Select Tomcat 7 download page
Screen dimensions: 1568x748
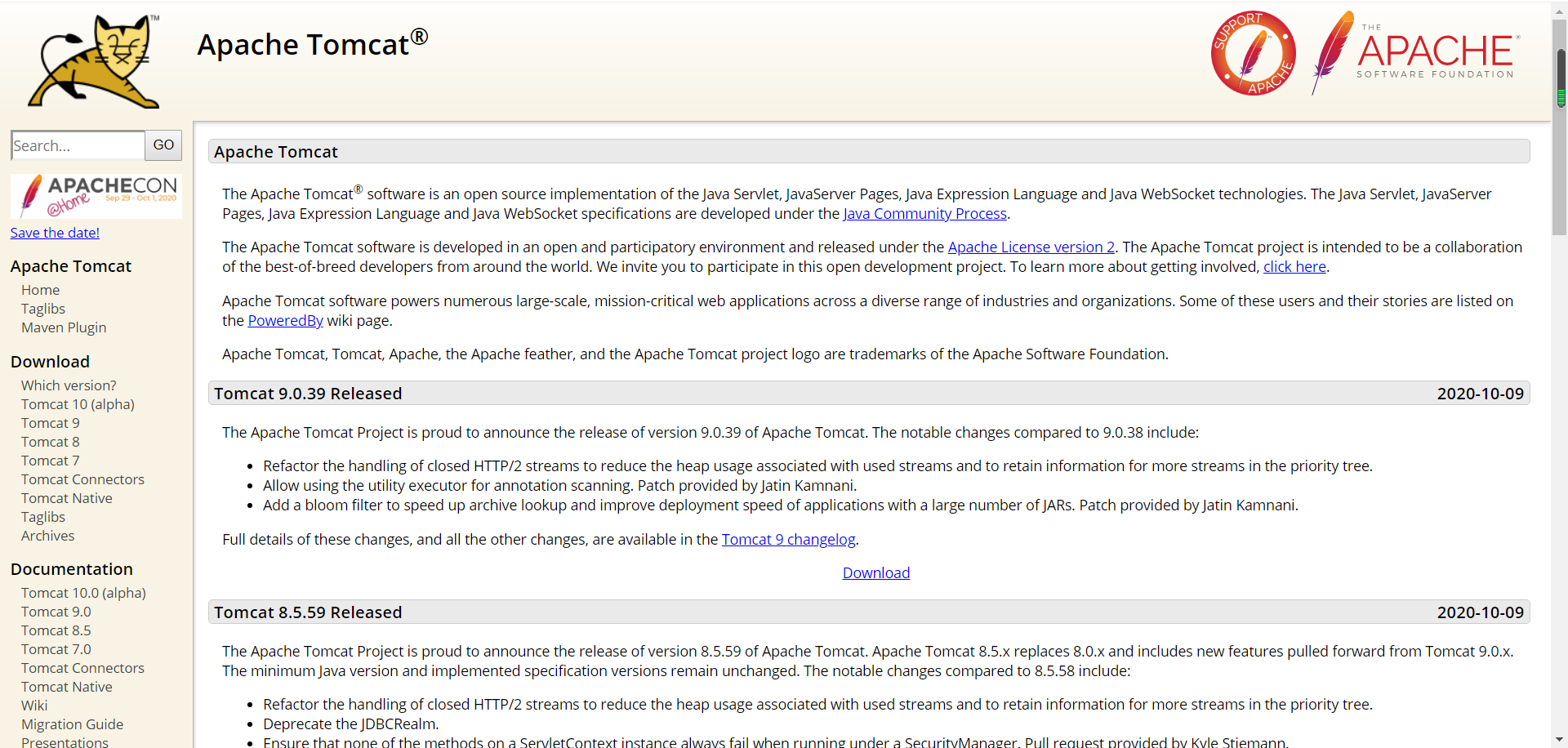coord(51,461)
